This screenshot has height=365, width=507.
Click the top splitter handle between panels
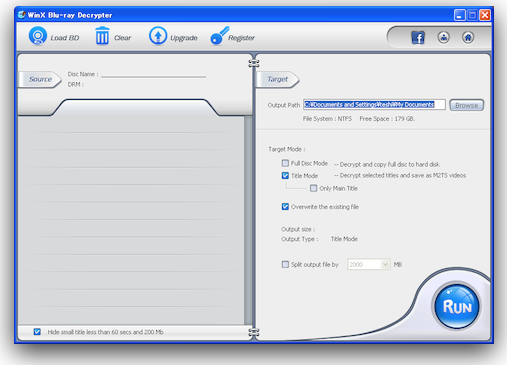254,63
